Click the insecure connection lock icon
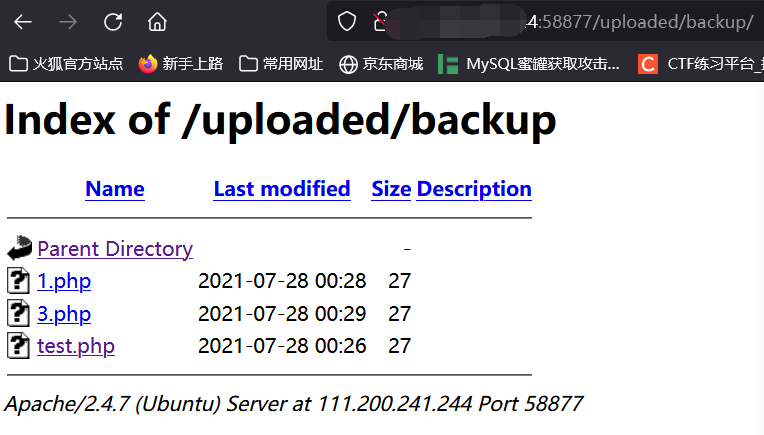The width and height of the screenshot is (764, 435). pos(380,21)
